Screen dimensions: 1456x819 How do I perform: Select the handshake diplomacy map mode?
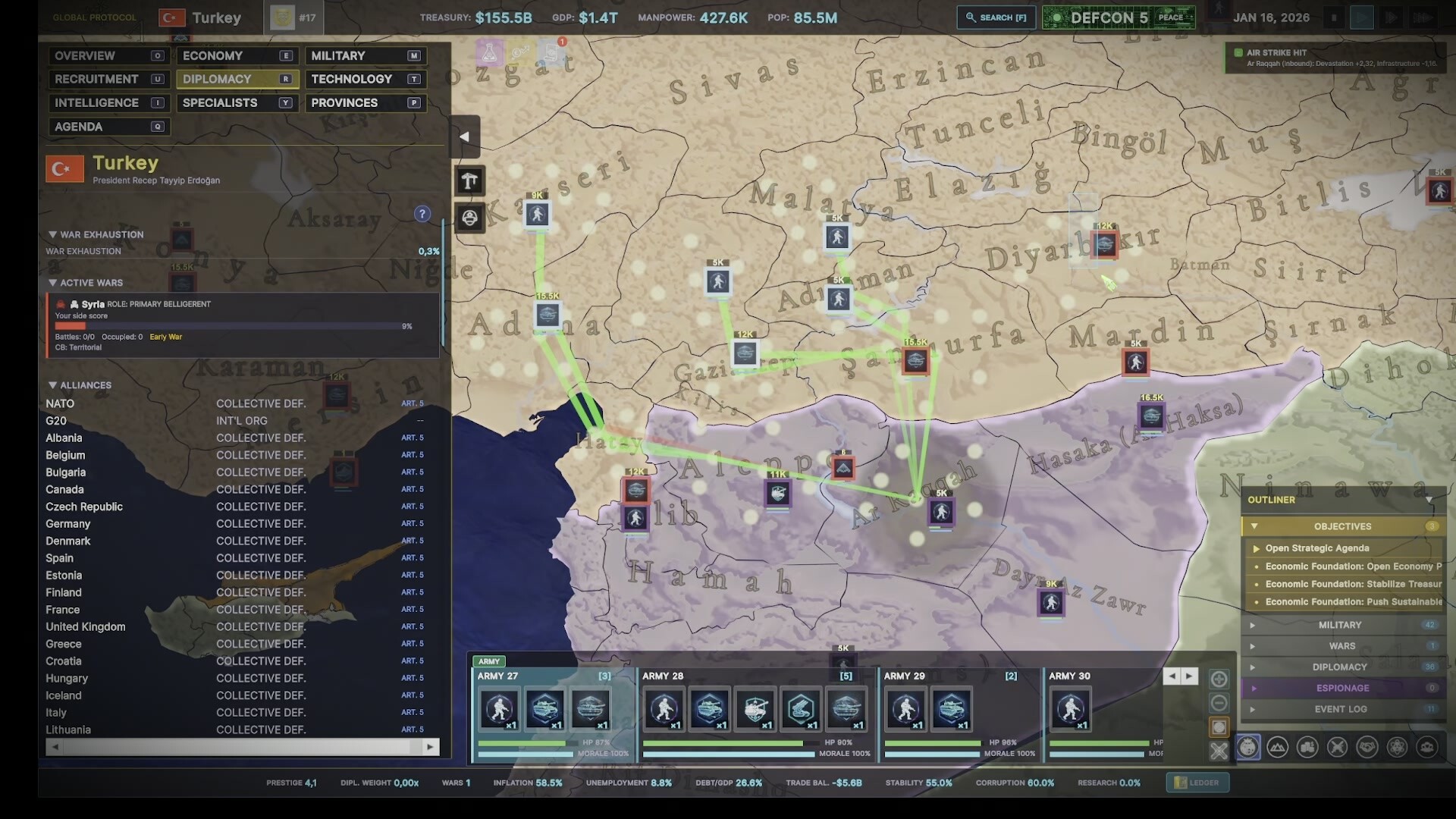pyautogui.click(x=1367, y=748)
